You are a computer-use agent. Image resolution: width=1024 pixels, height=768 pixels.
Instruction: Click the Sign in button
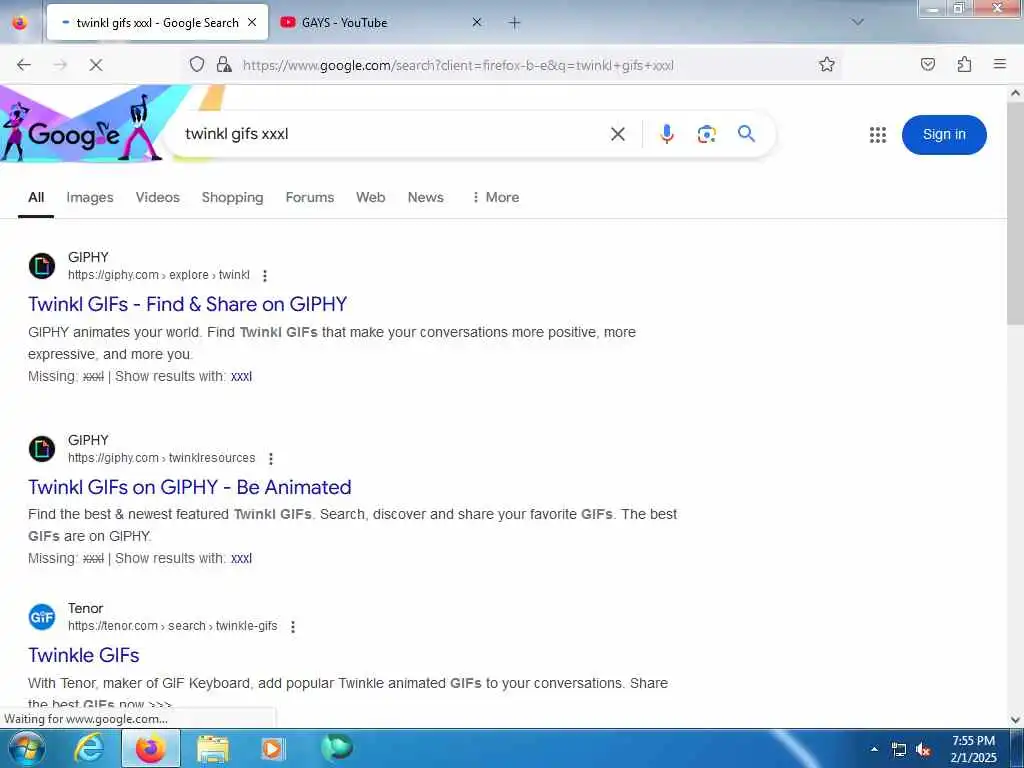[x=944, y=135]
